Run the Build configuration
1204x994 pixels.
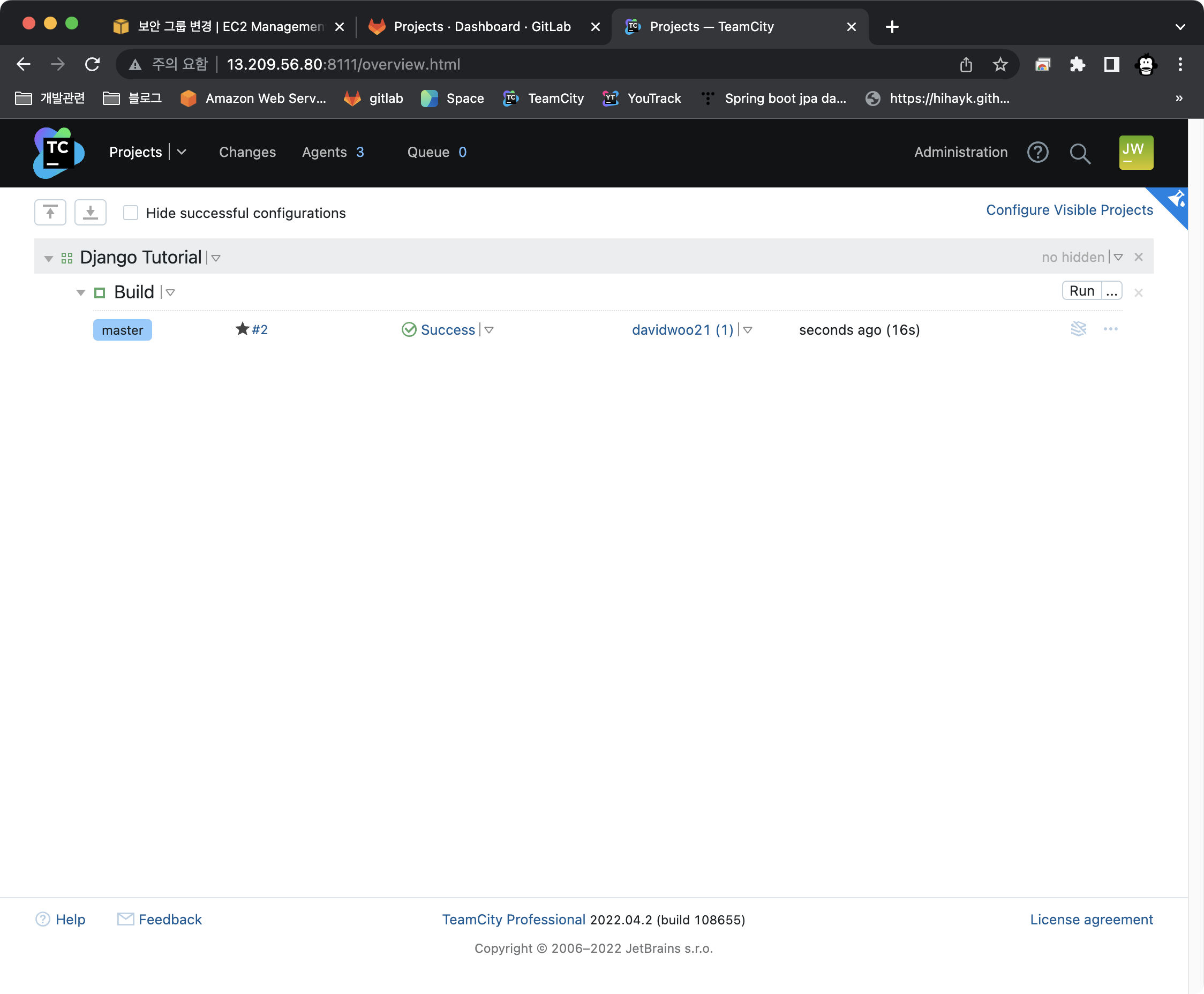click(1081, 291)
